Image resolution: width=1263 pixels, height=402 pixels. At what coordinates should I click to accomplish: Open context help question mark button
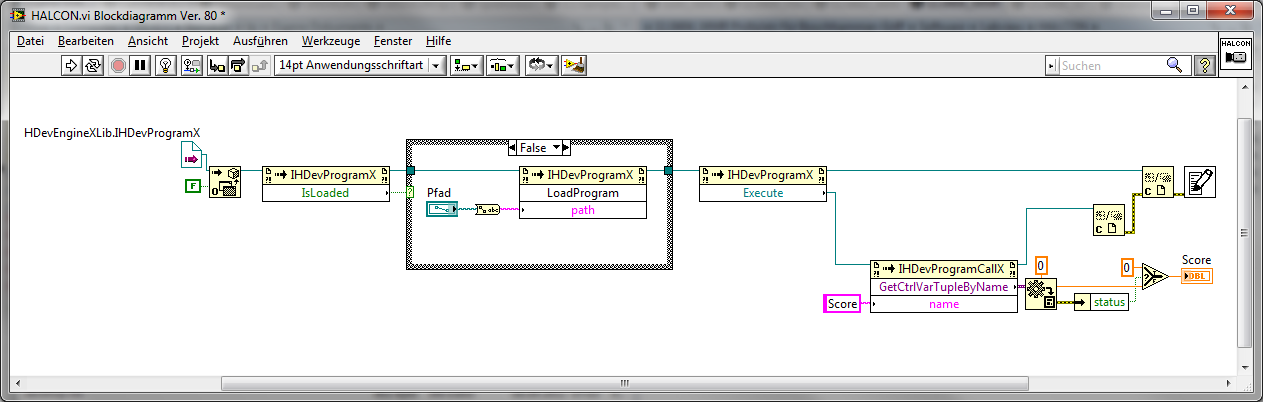point(1204,65)
